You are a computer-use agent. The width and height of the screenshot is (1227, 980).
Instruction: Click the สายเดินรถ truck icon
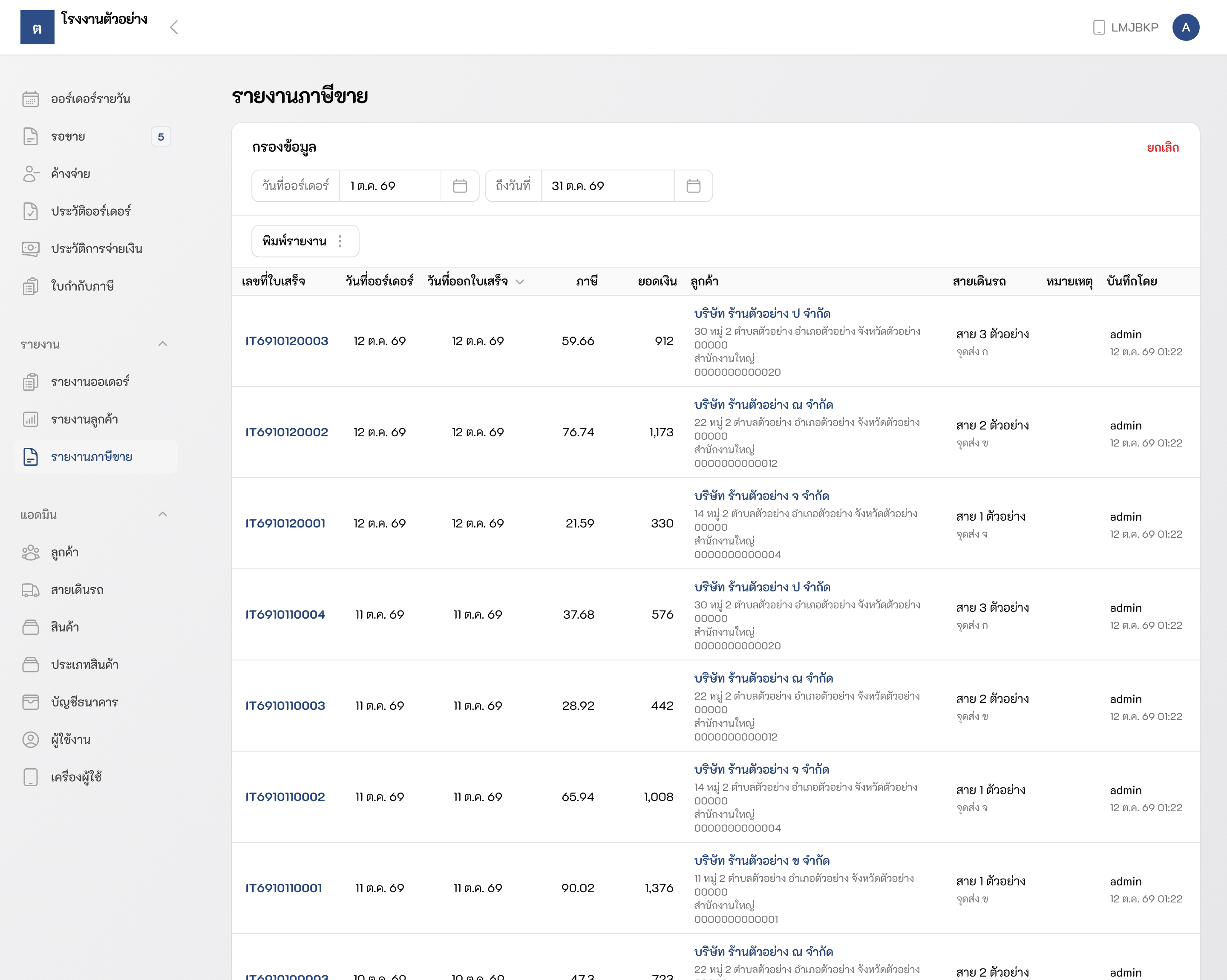tap(31, 590)
